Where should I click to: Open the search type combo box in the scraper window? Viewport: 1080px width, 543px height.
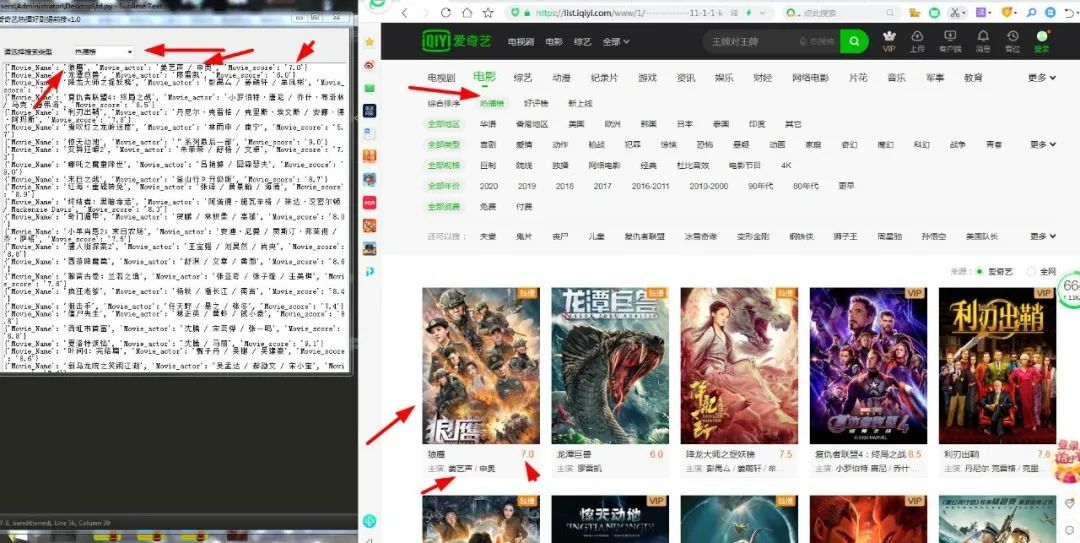click(103, 52)
